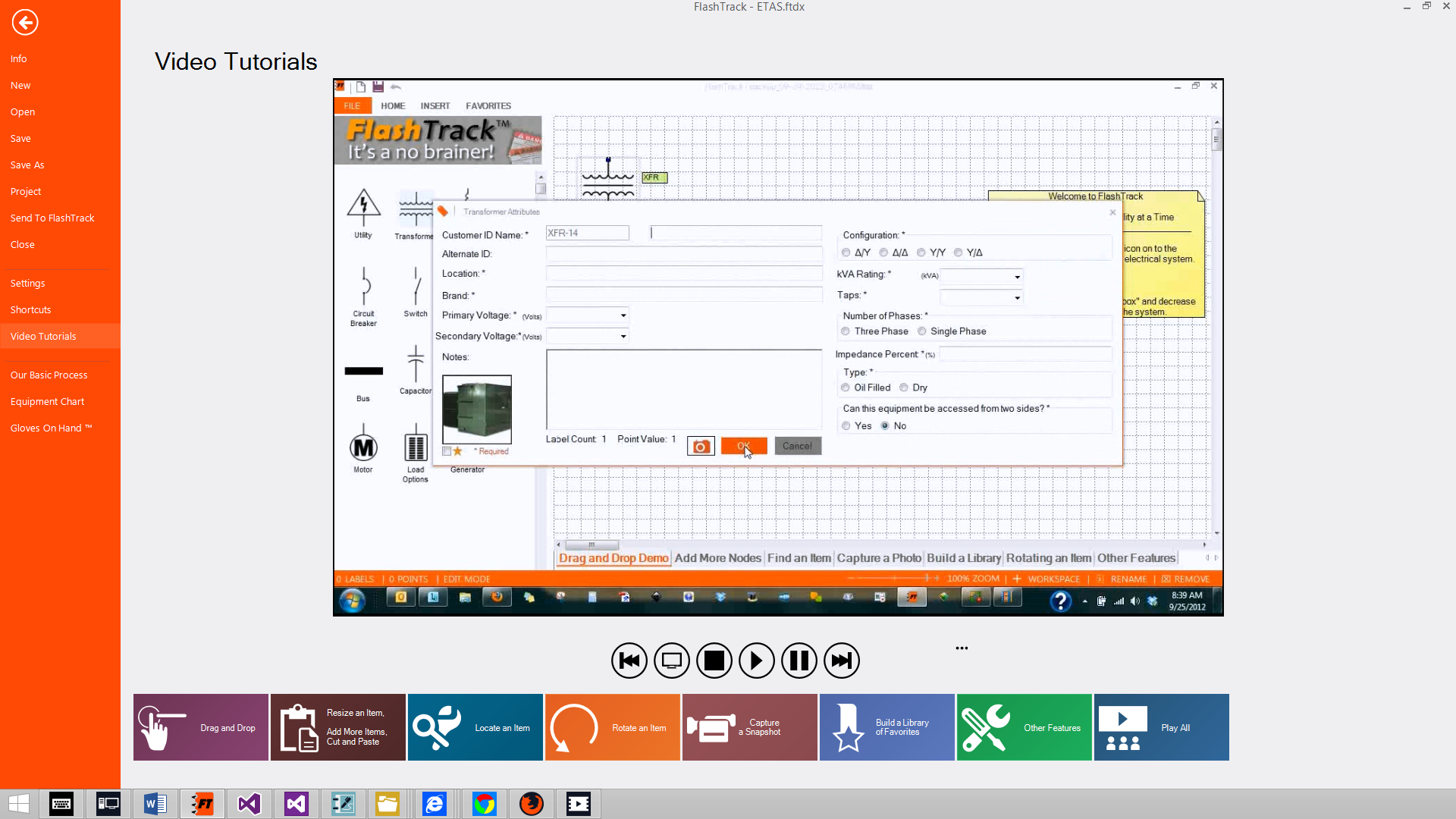This screenshot has height=819, width=1456.
Task: Expand the Primary Voltage dropdown
Action: (x=623, y=315)
